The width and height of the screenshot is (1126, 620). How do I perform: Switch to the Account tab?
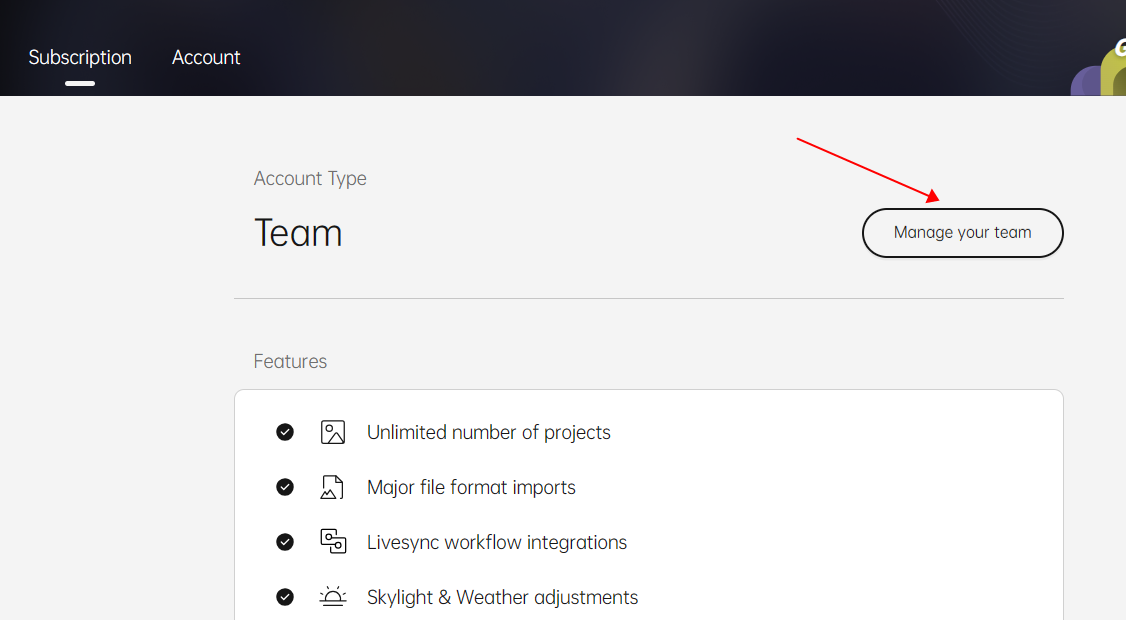pyautogui.click(x=206, y=58)
